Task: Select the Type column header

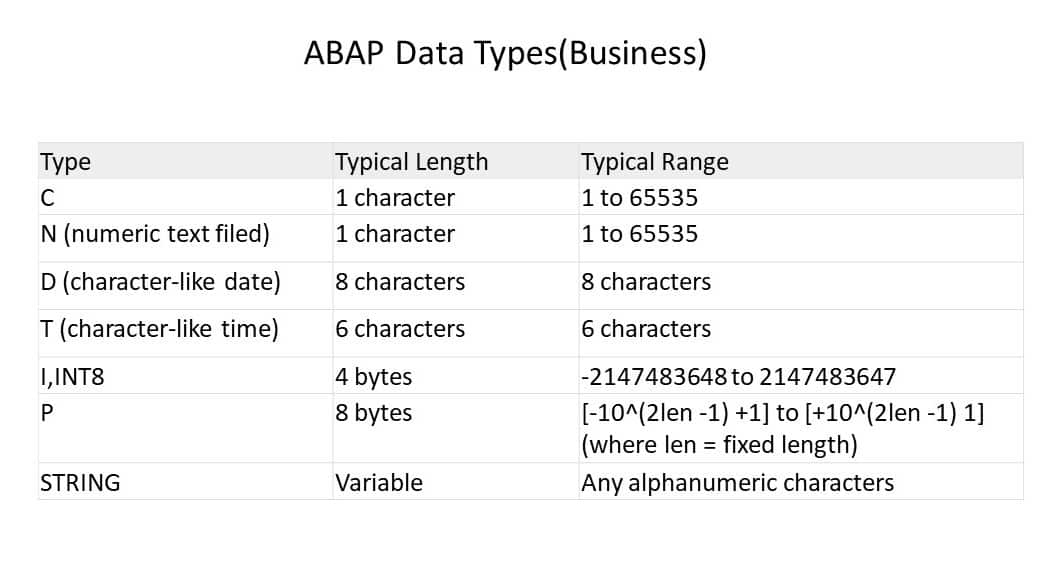Action: point(66,162)
